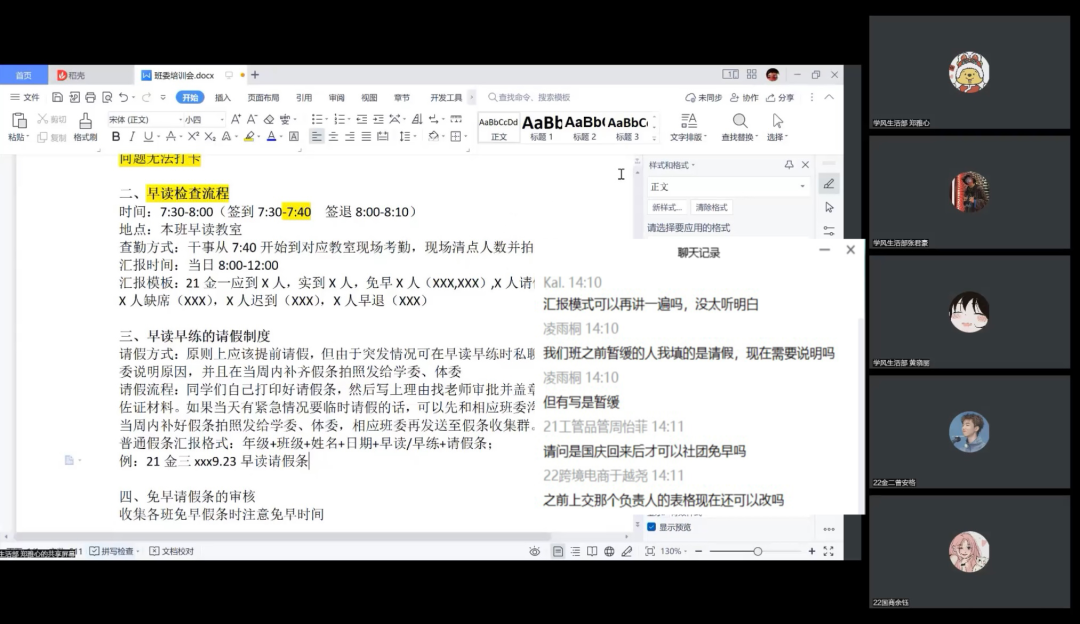Toggle bold formatting on selected text
This screenshot has height=624, width=1080.
(x=116, y=135)
